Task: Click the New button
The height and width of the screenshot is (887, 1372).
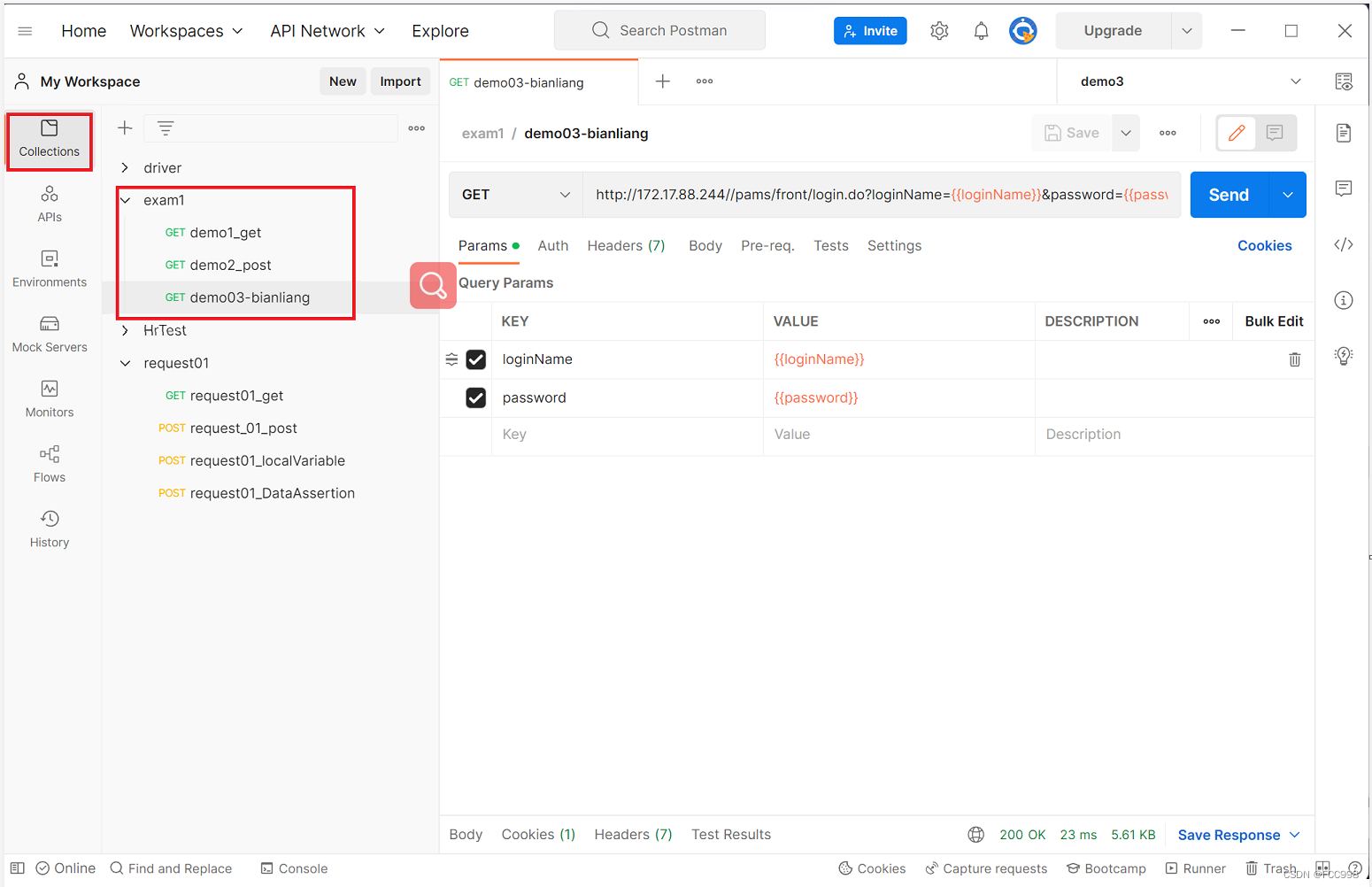Action: (343, 81)
